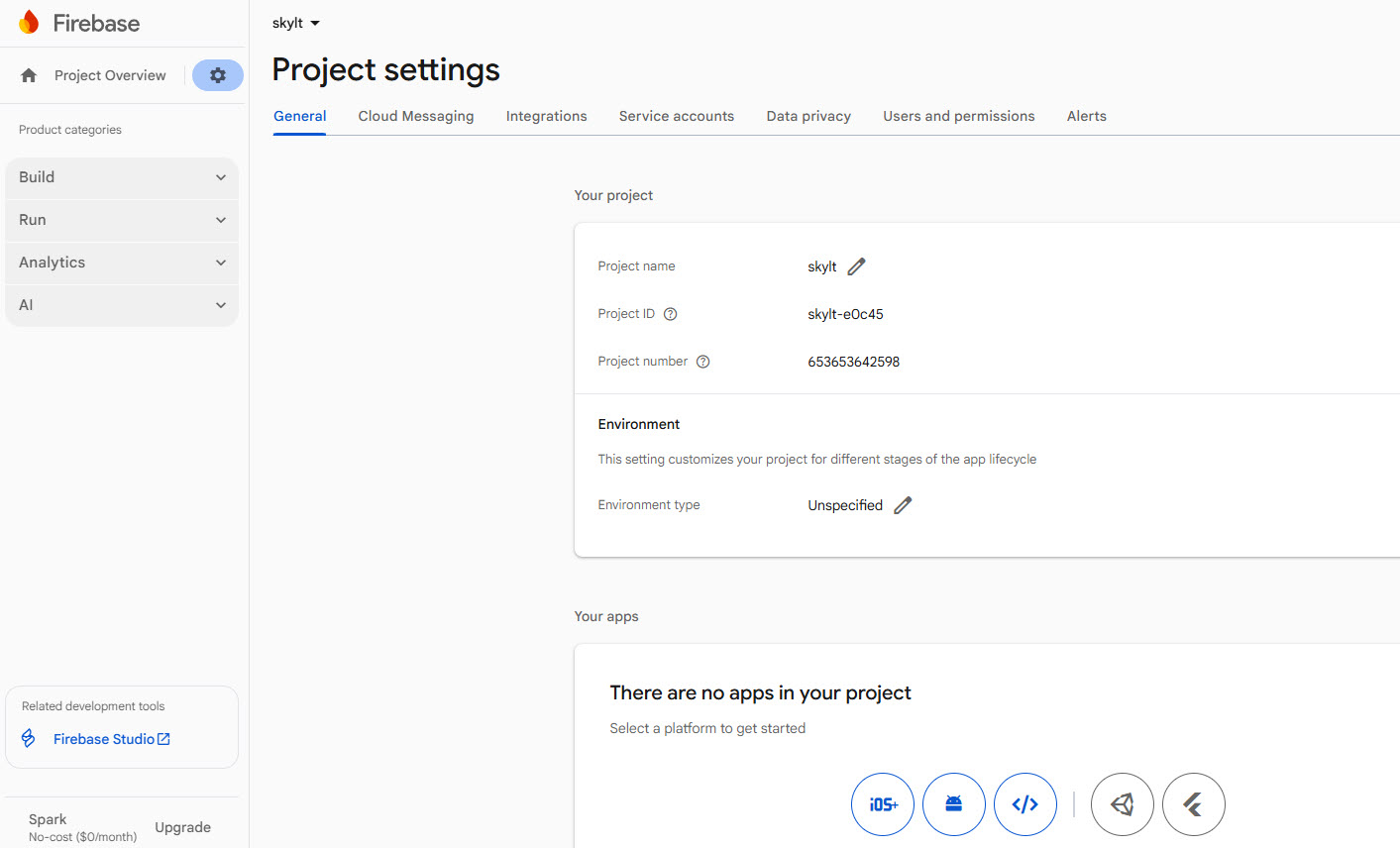Click the Your project section label
Image resolution: width=1400 pixels, height=848 pixels.
[x=613, y=195]
